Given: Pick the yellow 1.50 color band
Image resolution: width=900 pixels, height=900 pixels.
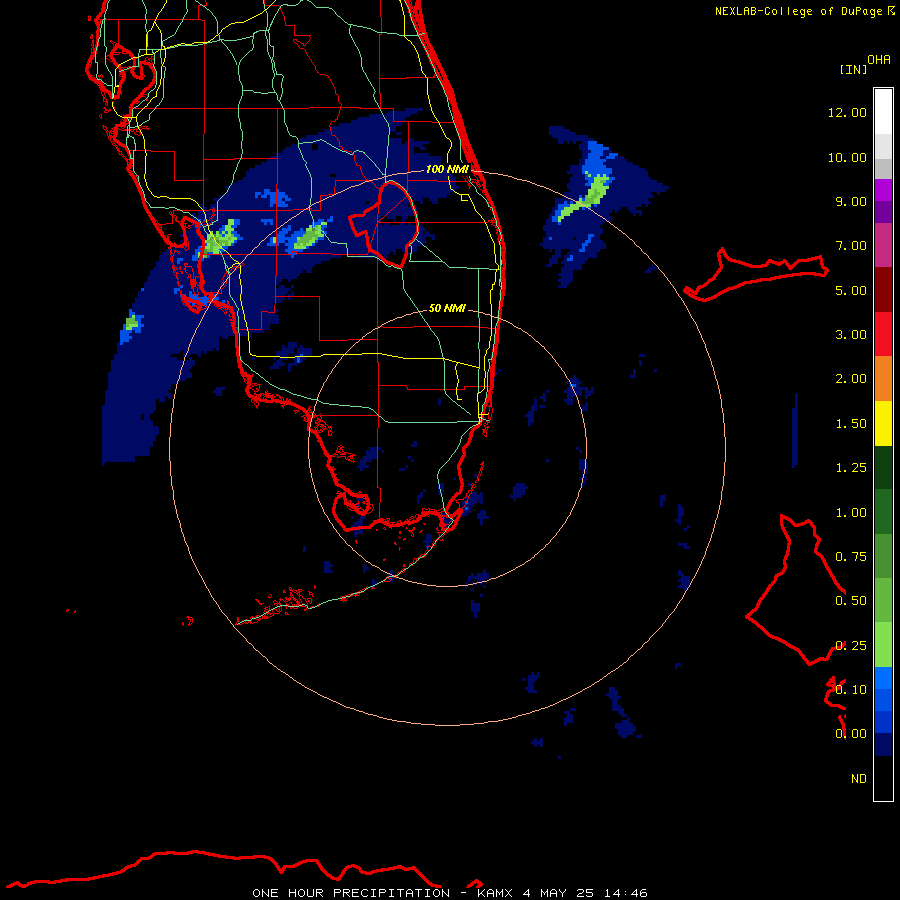Looking at the screenshot, I should (x=883, y=424).
